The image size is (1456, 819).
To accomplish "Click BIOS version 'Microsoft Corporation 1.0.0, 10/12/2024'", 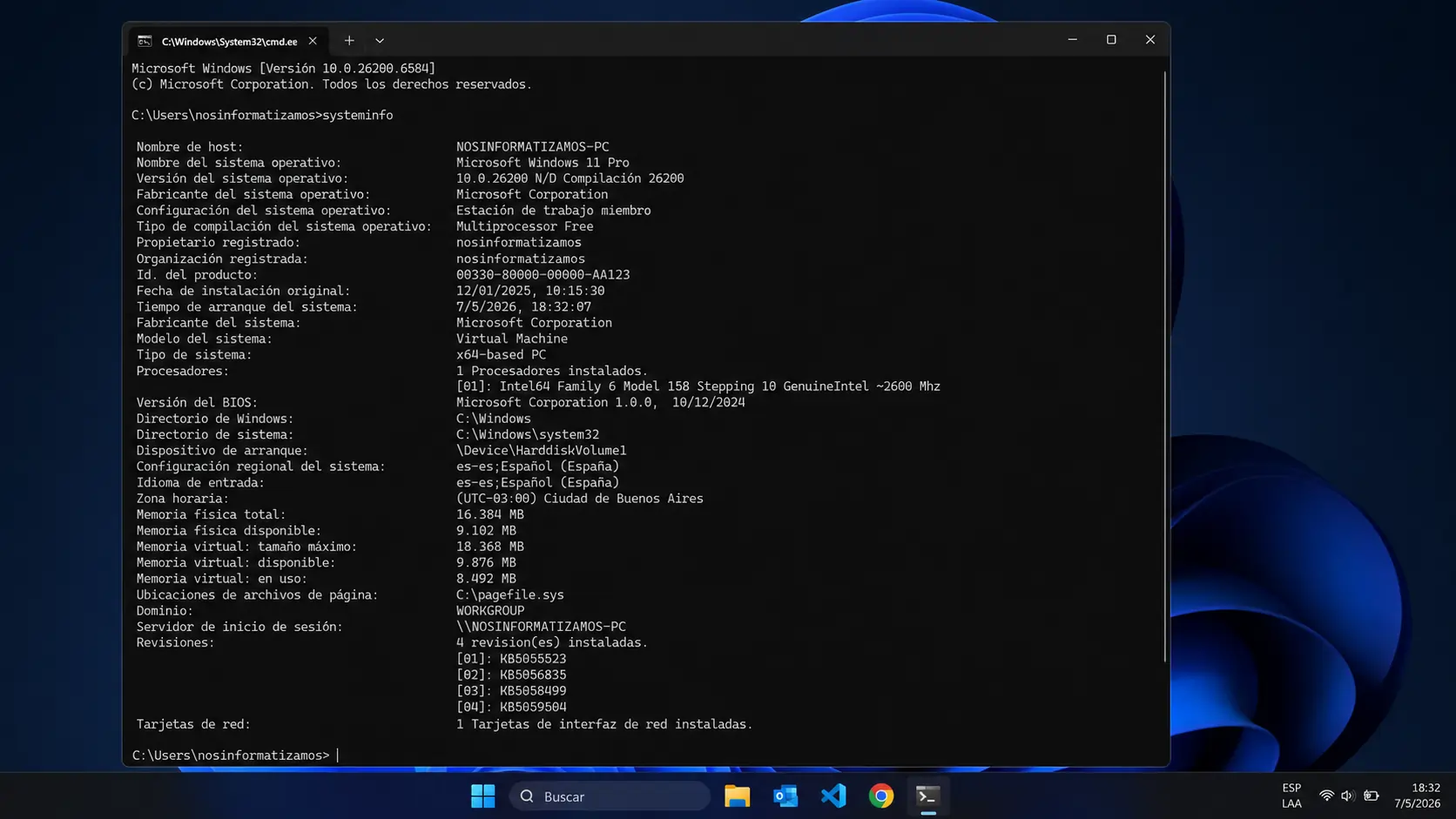I will tap(601, 403).
